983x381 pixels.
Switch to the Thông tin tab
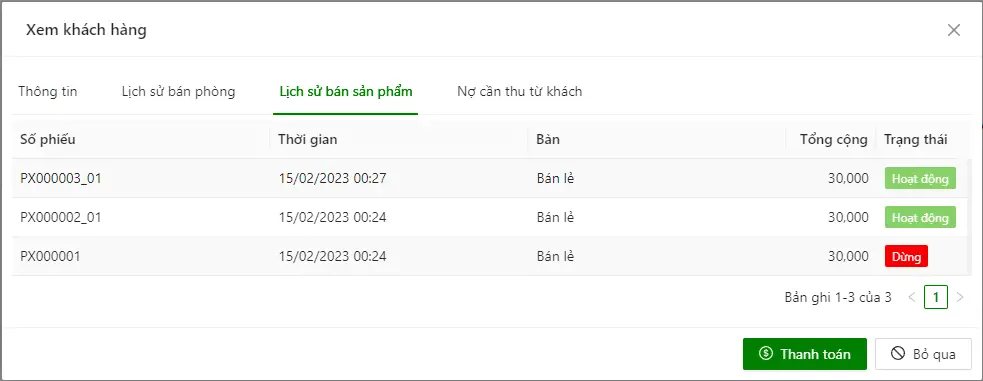pyautogui.click(x=48, y=91)
